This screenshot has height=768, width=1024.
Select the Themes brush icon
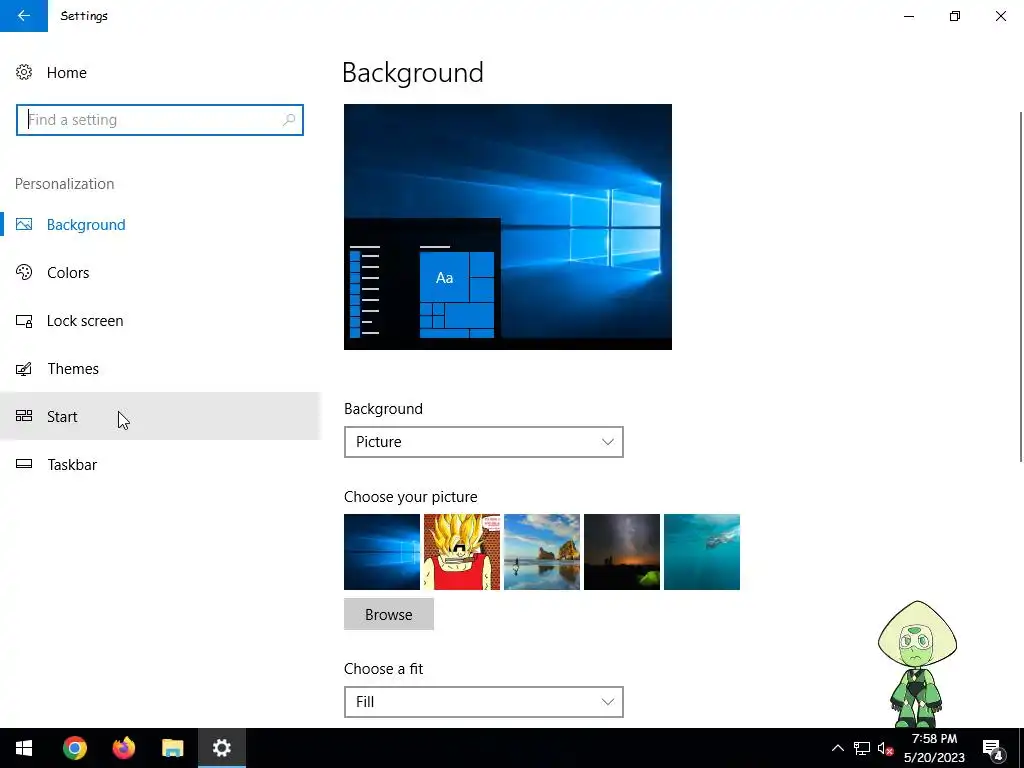pos(24,369)
